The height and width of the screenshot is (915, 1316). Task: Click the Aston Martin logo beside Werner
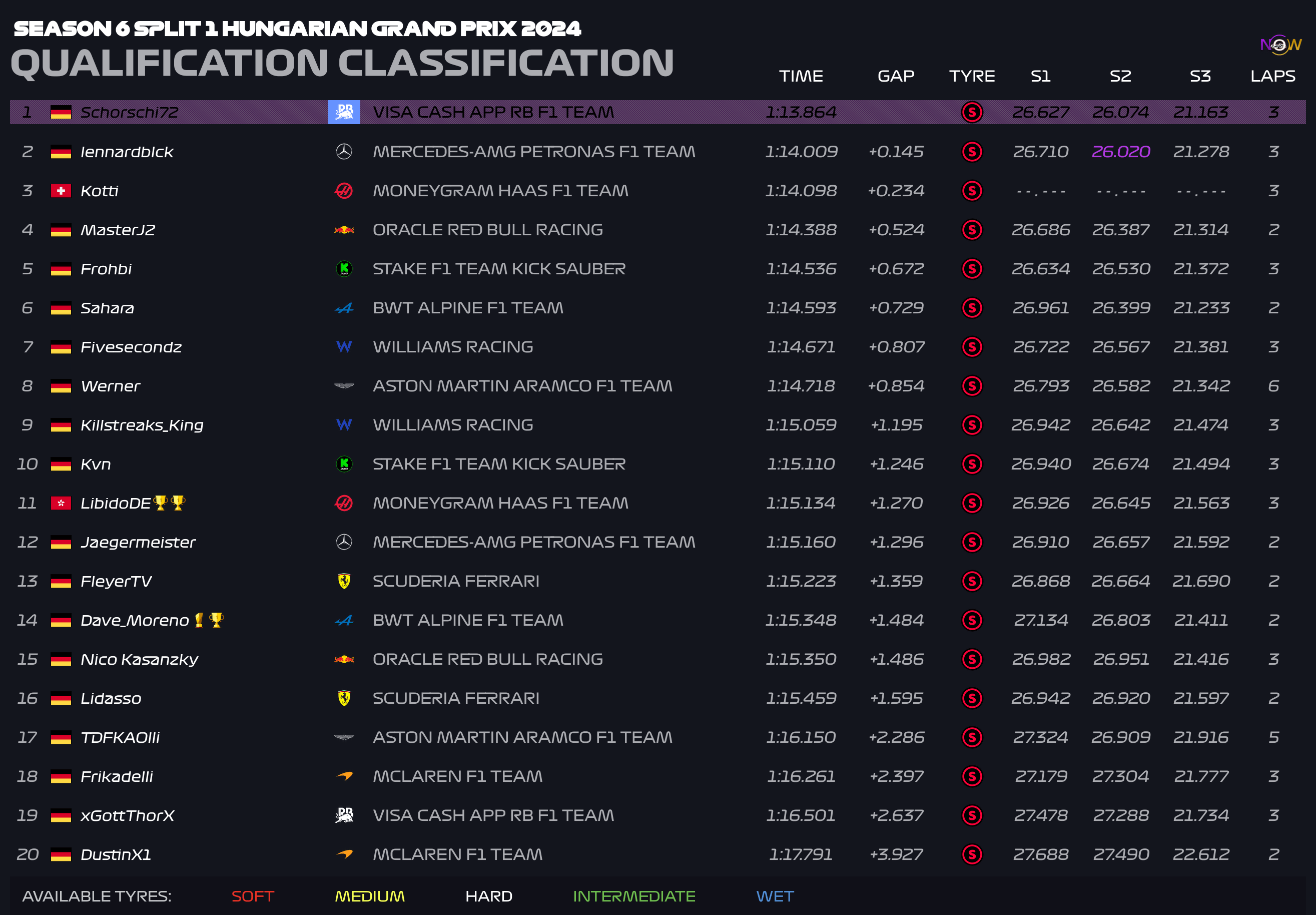pos(344,386)
